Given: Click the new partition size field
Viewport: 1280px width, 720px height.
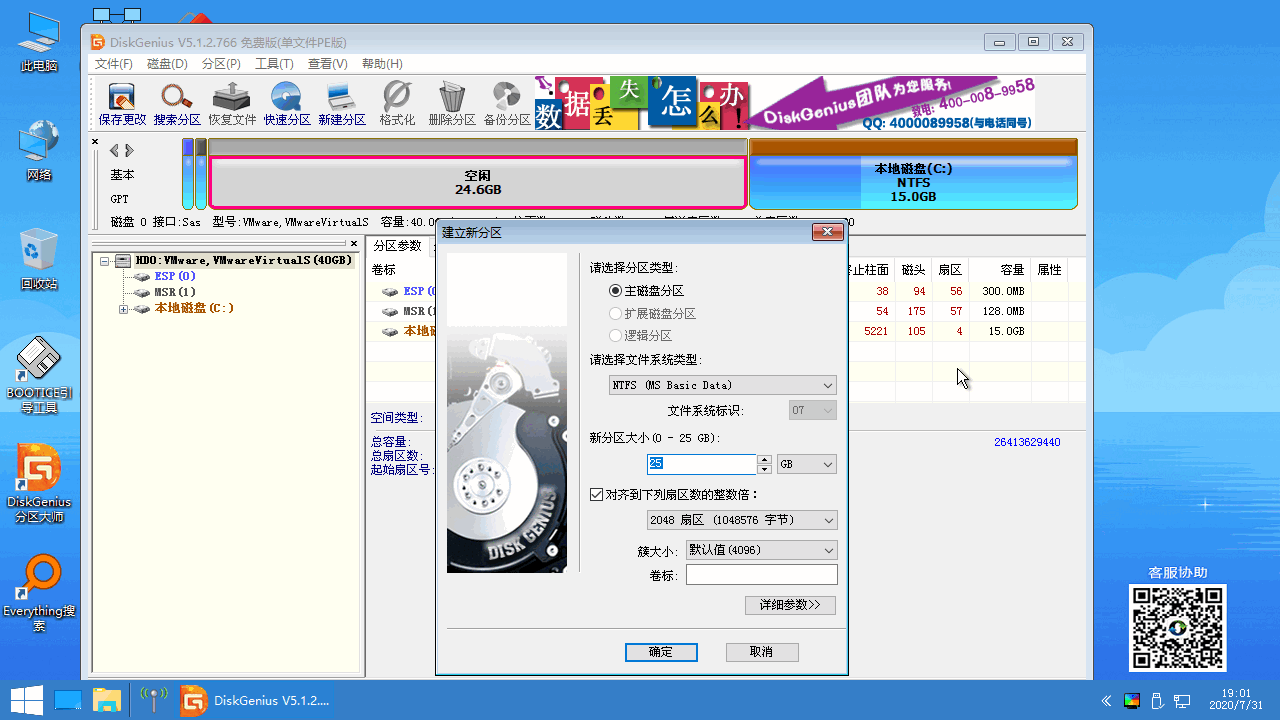Looking at the screenshot, I should pos(701,464).
